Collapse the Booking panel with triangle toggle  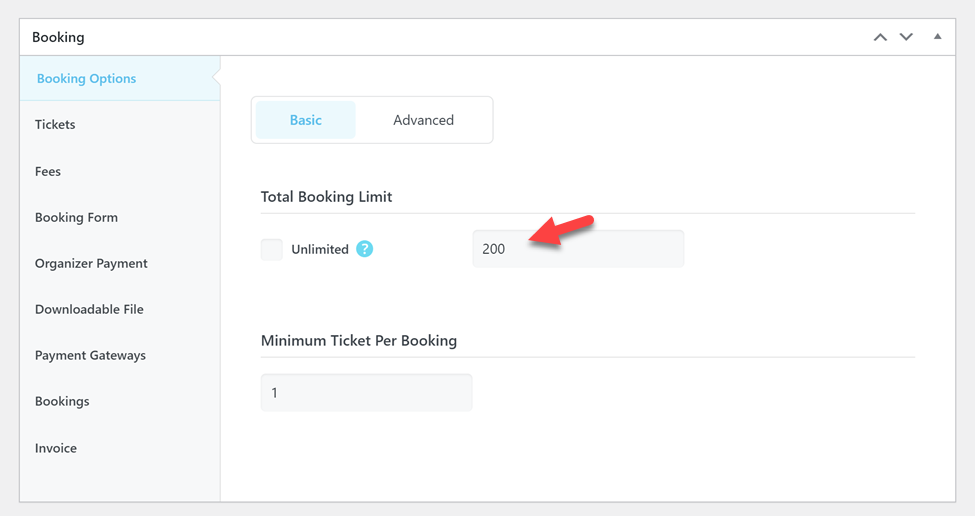[x=938, y=37]
